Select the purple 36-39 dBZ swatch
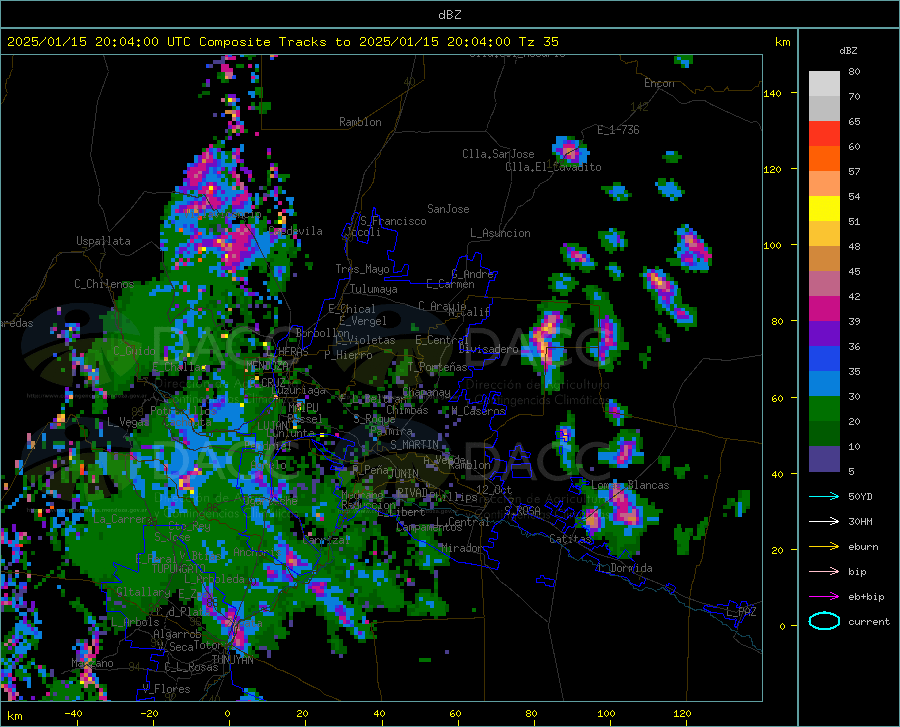900x727 pixels. pyautogui.click(x=824, y=334)
